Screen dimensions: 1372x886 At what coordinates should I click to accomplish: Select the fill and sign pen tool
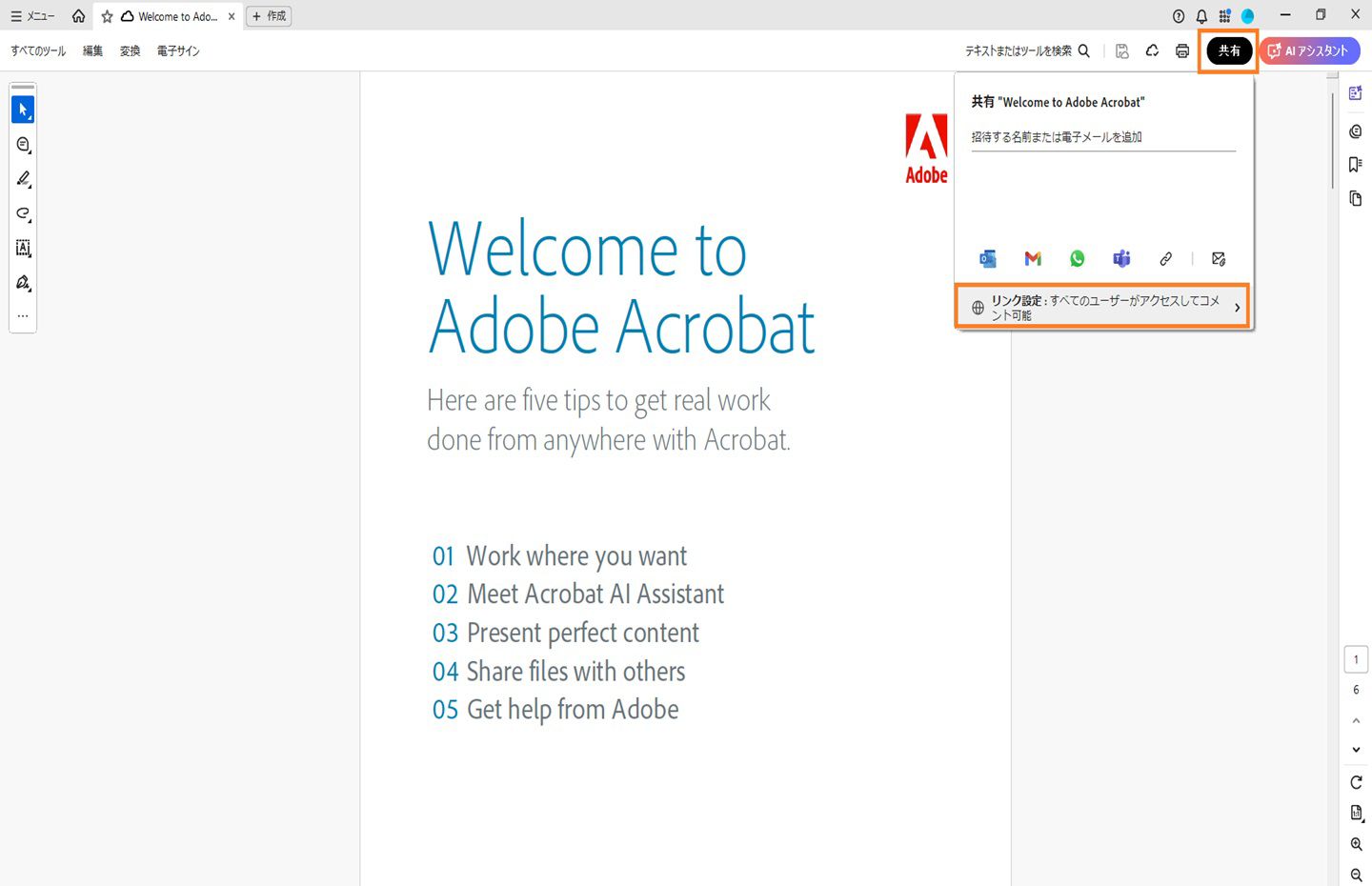(23, 283)
